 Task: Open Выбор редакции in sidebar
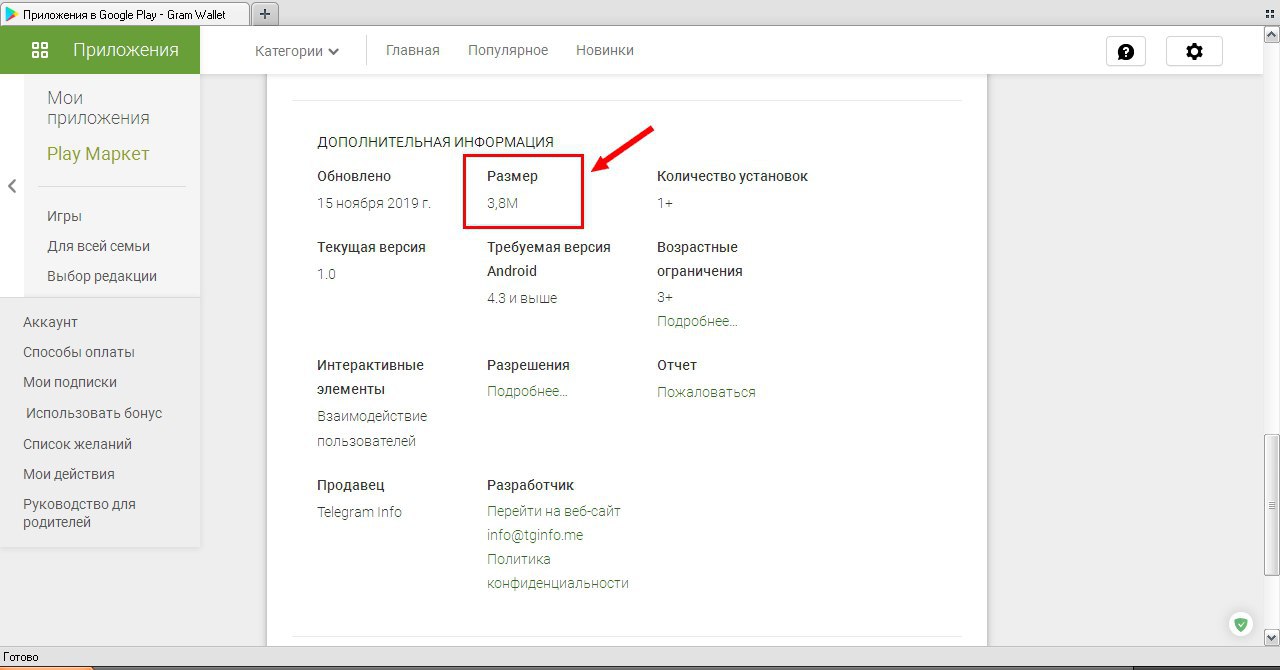click(x=102, y=276)
